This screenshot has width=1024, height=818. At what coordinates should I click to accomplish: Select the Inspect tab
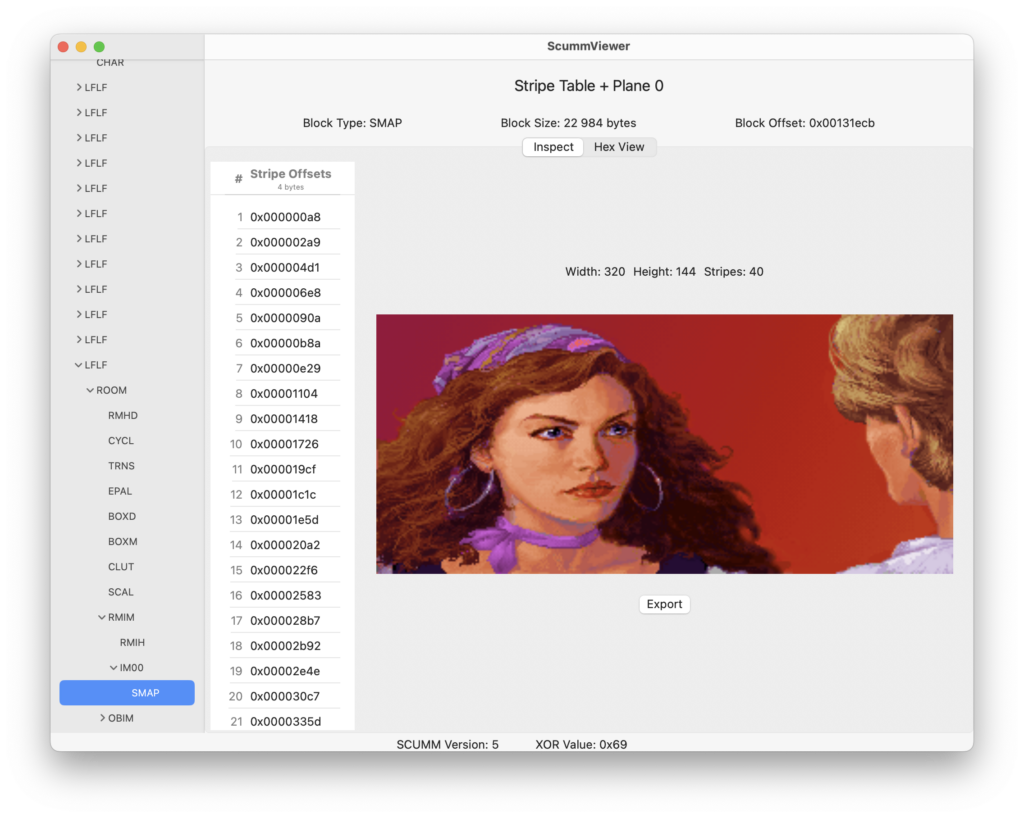click(x=553, y=147)
